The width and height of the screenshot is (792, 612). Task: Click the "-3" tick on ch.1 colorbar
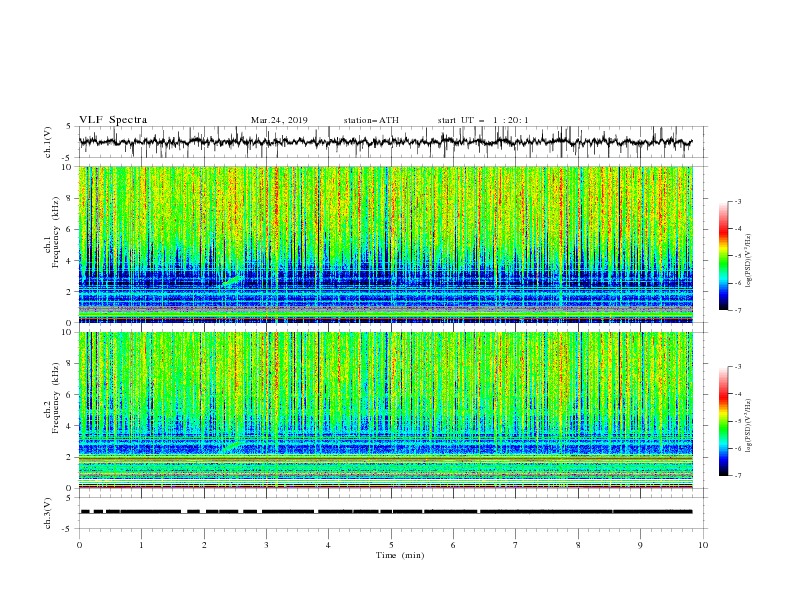click(737, 201)
